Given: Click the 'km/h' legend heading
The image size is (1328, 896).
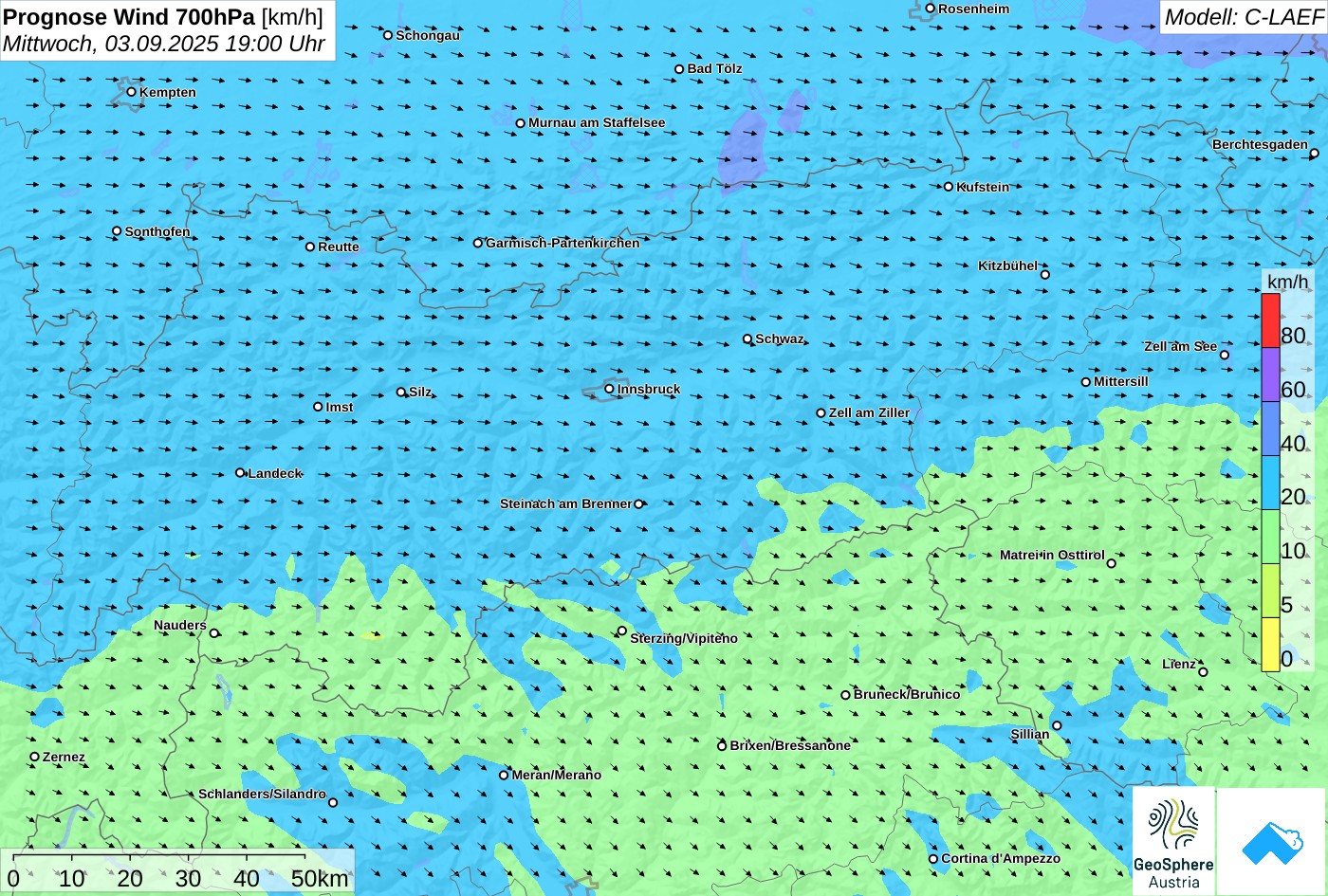Looking at the screenshot, I should point(1286,282).
